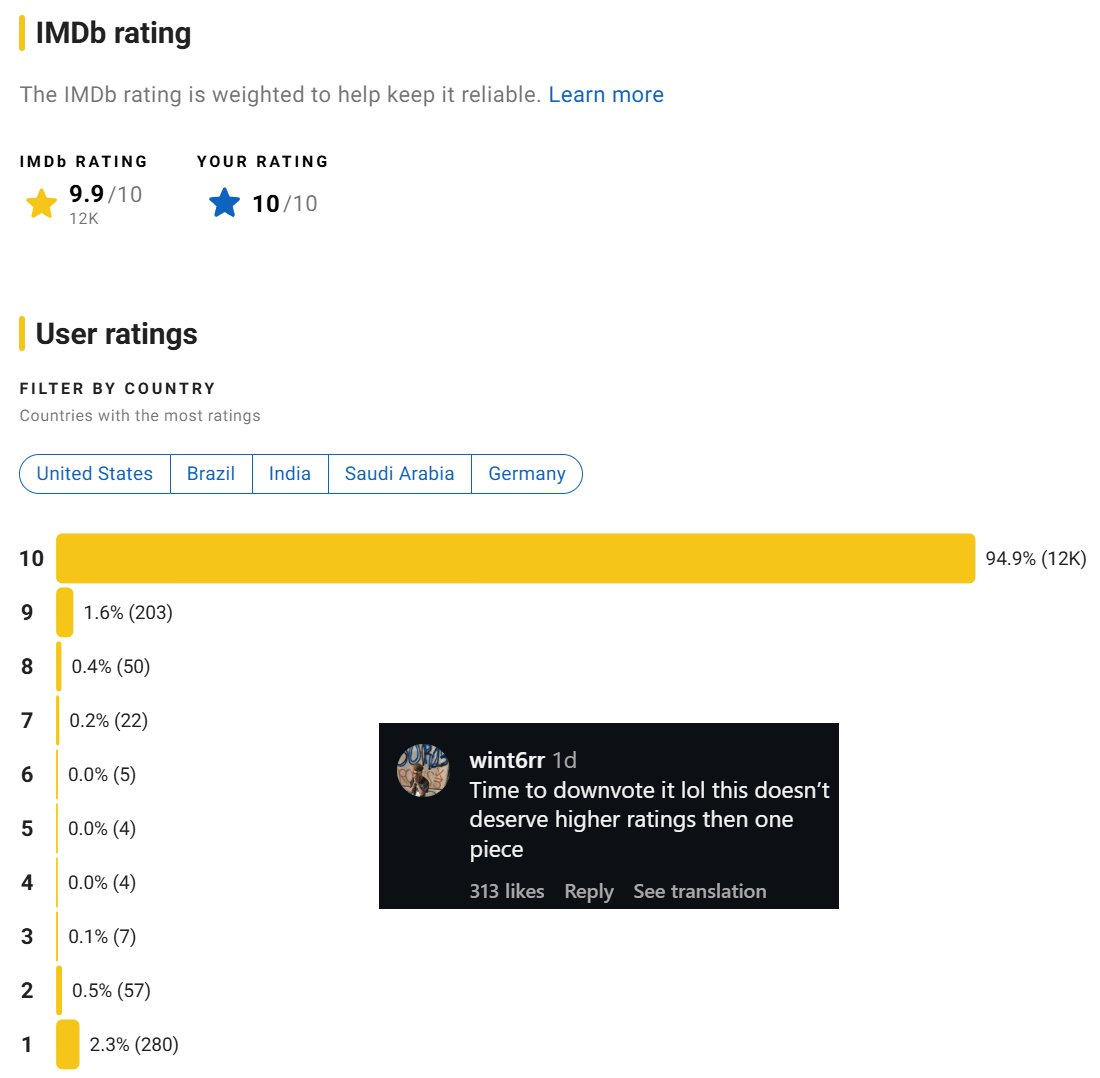Click the 1d comment timestamp
The height and width of the screenshot is (1078, 1100).
pyautogui.click(x=564, y=760)
